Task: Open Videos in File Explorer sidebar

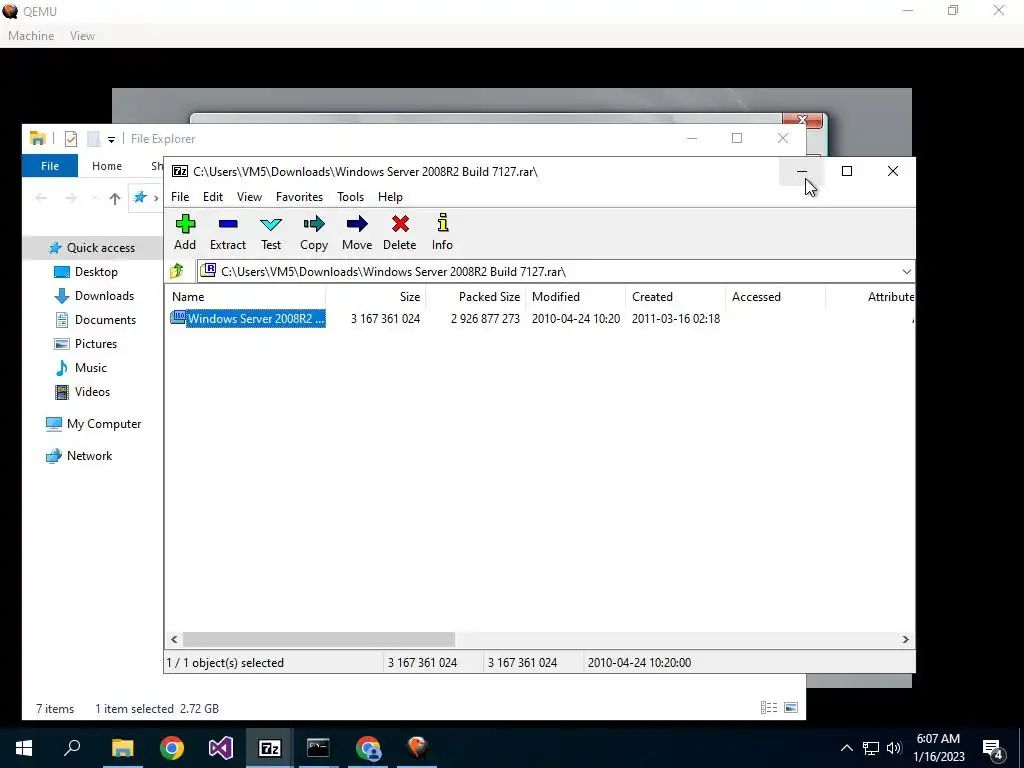Action: point(92,392)
